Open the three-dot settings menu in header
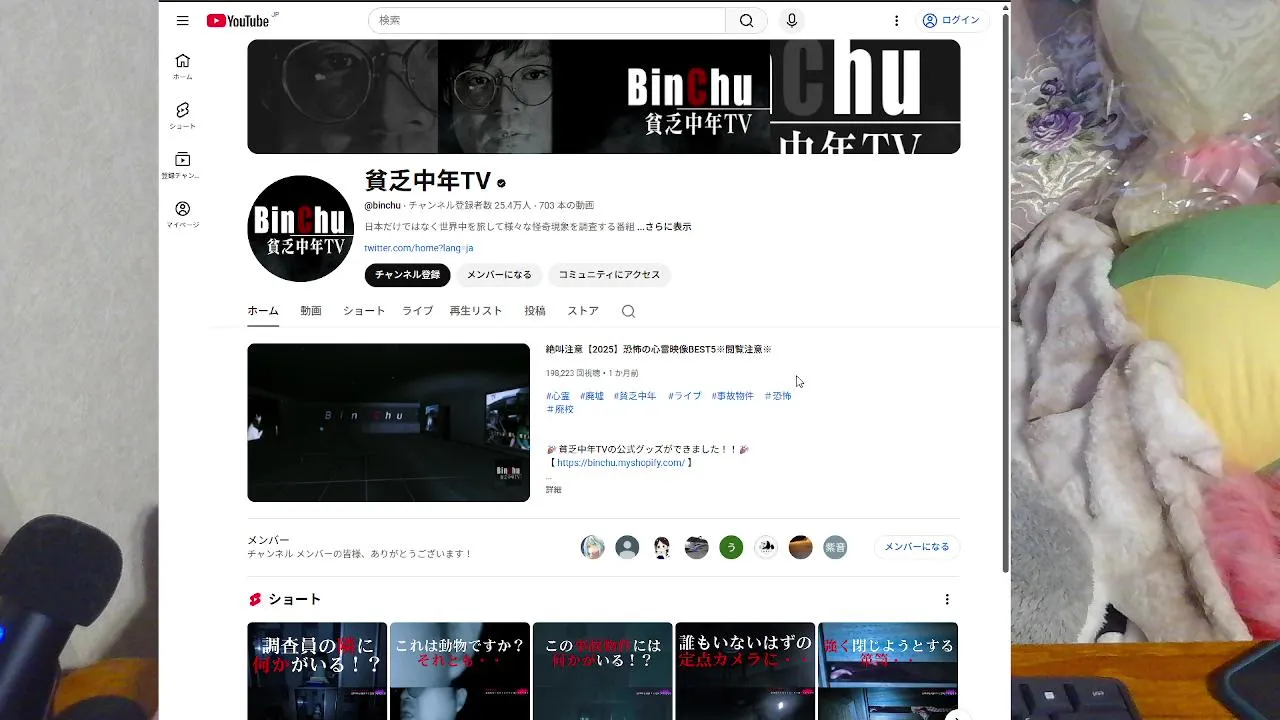Image resolution: width=1280 pixels, height=720 pixels. (897, 20)
